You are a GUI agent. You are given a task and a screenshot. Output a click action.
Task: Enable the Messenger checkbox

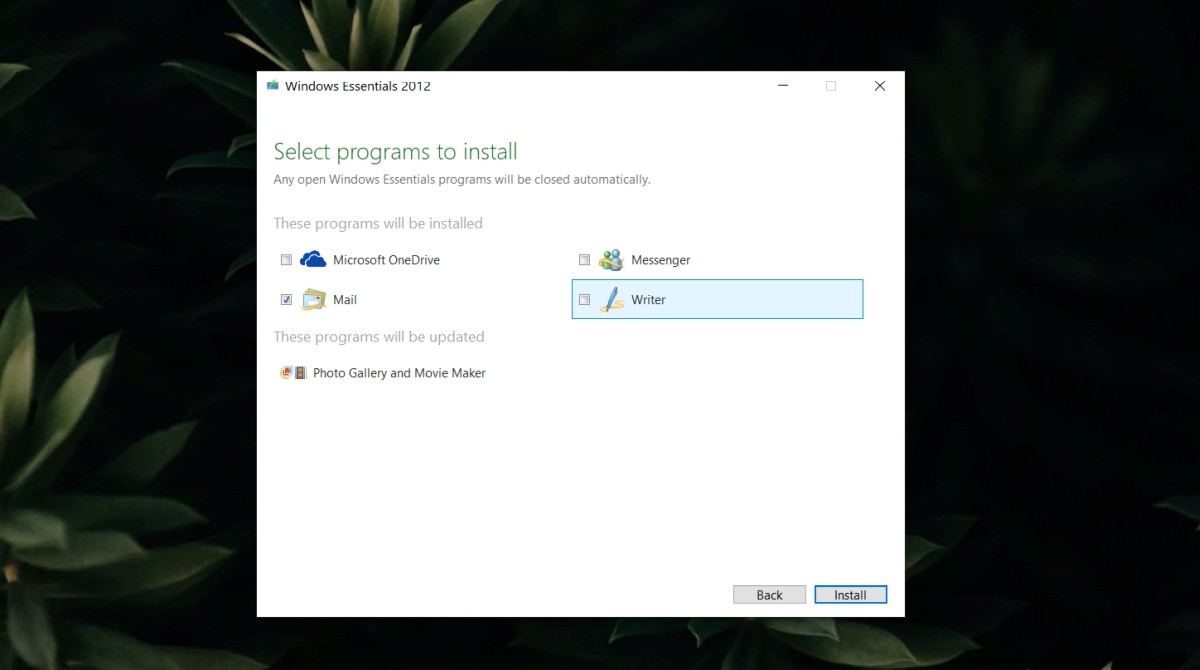click(584, 260)
